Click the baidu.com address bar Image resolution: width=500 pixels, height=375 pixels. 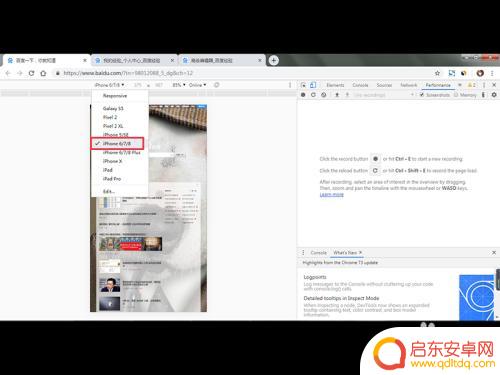242,73
